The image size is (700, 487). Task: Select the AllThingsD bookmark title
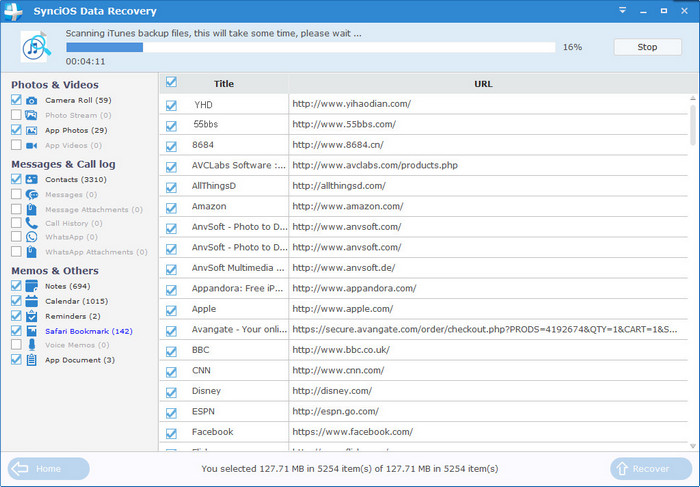click(214, 186)
